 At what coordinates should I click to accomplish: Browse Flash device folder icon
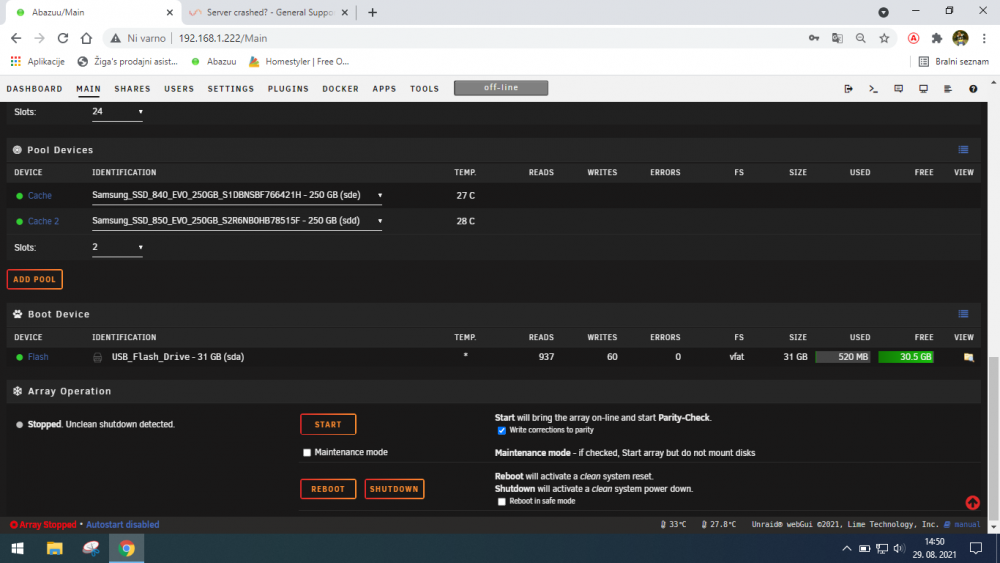[x=968, y=357]
